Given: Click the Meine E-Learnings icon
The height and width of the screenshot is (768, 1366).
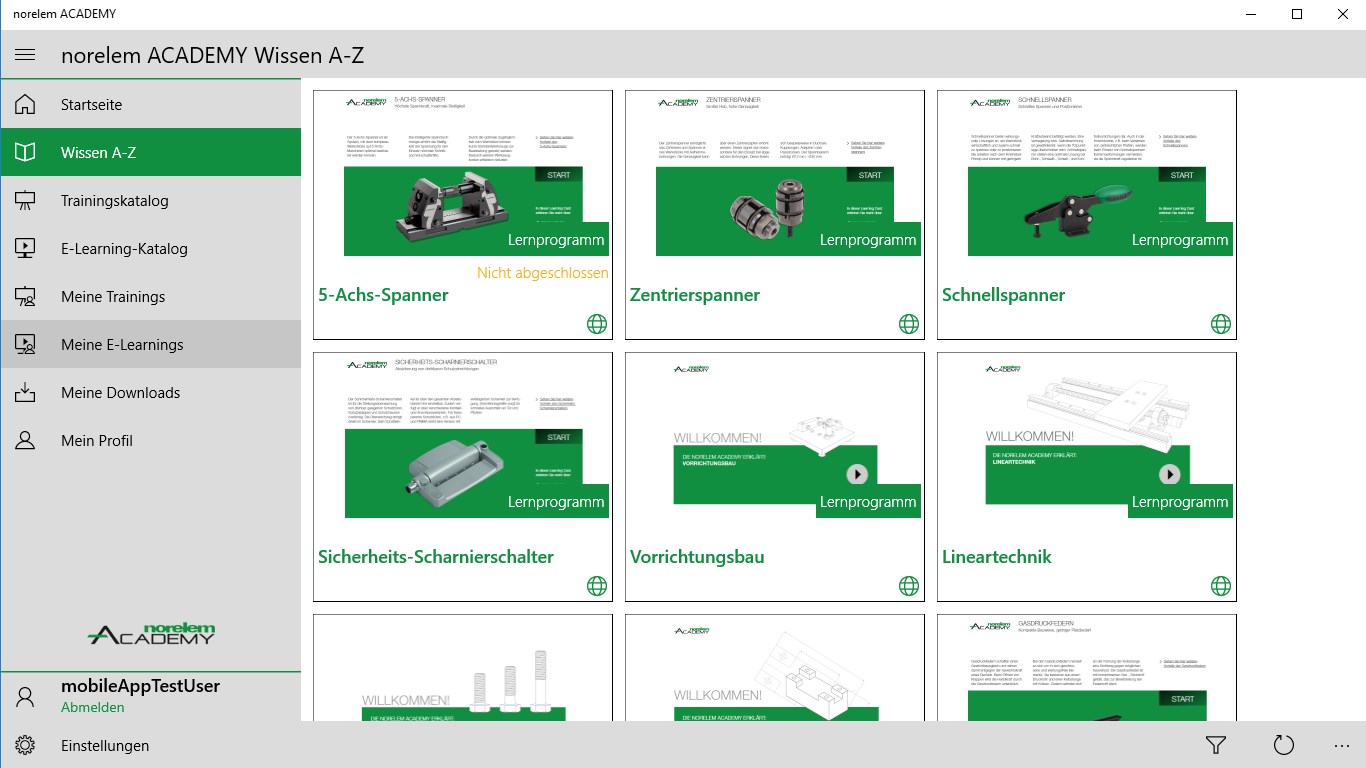Looking at the screenshot, I should pyautogui.click(x=25, y=344).
